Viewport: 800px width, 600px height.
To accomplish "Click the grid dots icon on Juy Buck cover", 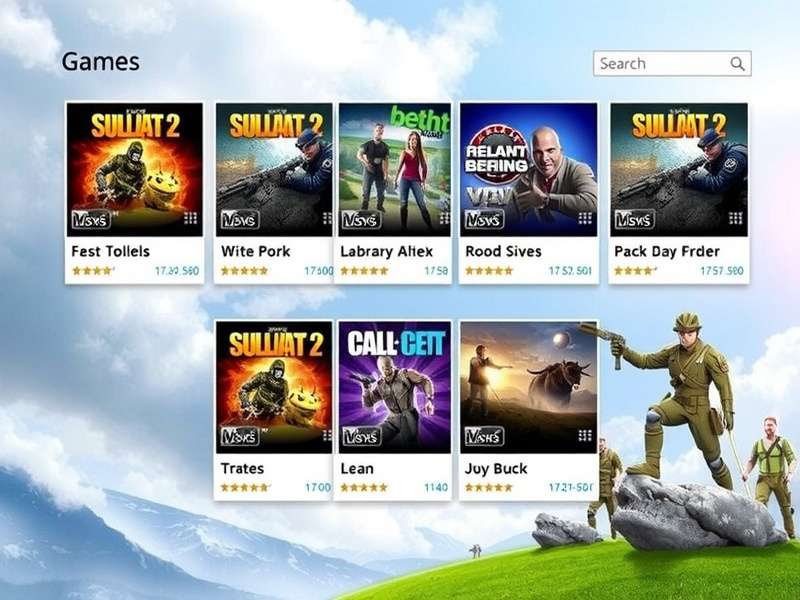I will pos(585,435).
